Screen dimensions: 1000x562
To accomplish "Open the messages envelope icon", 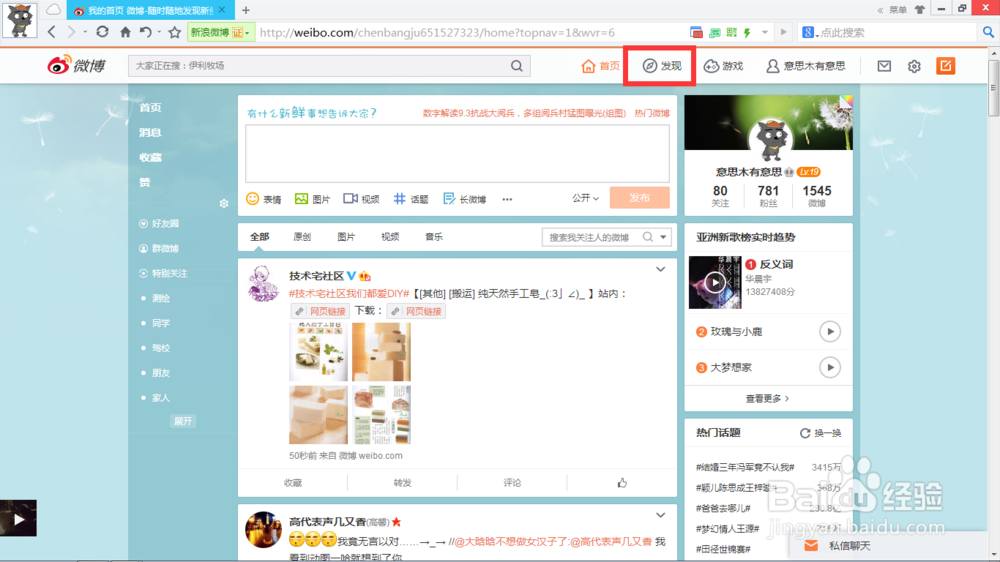I will (x=884, y=66).
